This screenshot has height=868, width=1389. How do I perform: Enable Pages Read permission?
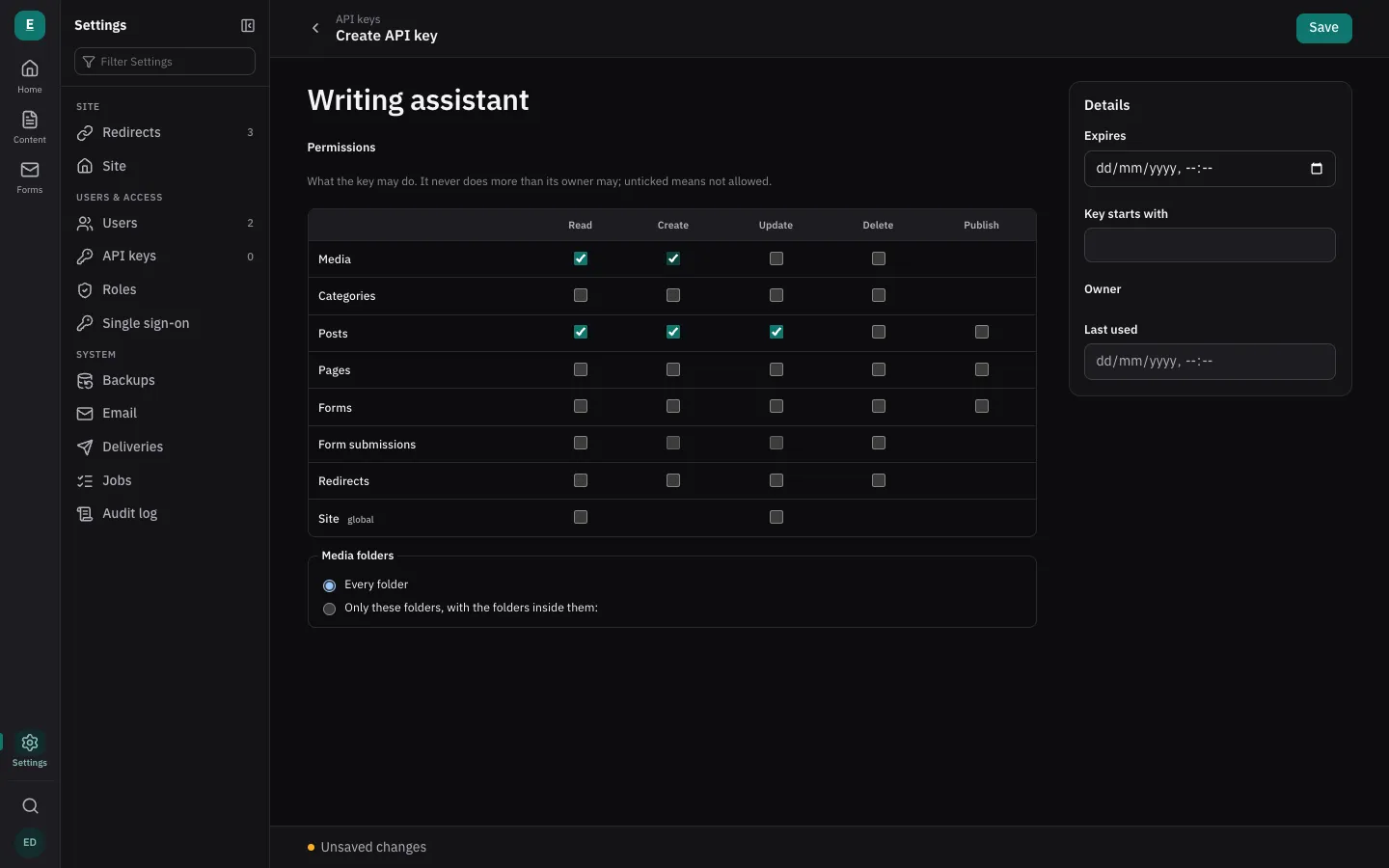581,369
